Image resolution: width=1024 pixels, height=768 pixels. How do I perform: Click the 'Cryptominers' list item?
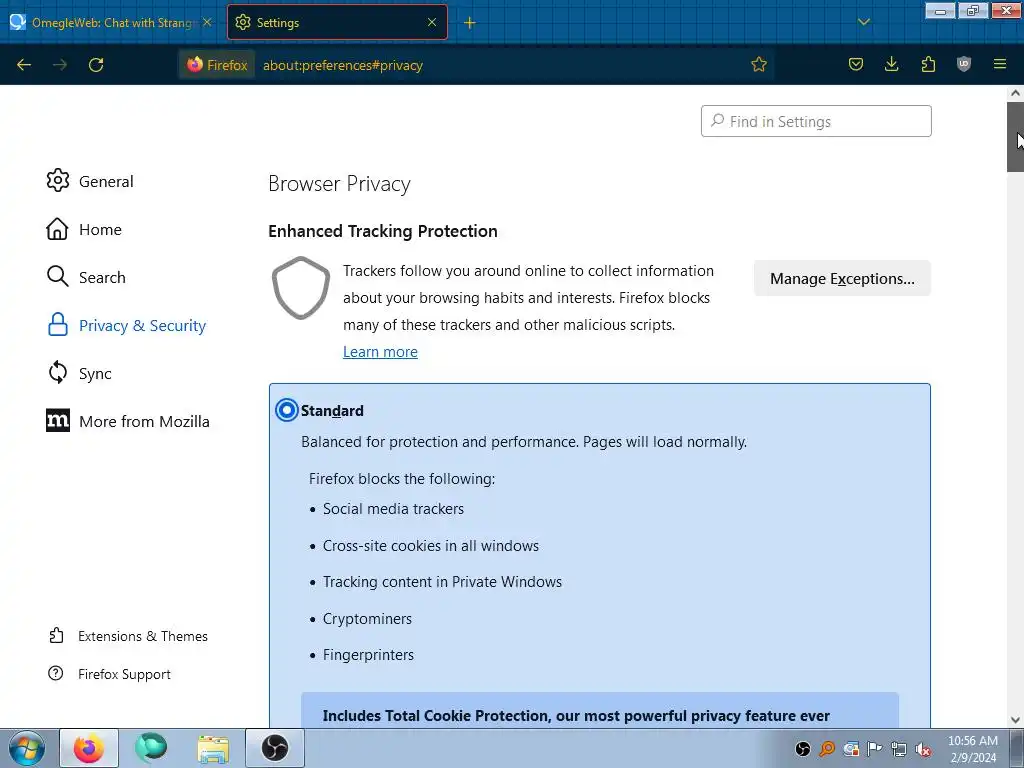click(367, 618)
